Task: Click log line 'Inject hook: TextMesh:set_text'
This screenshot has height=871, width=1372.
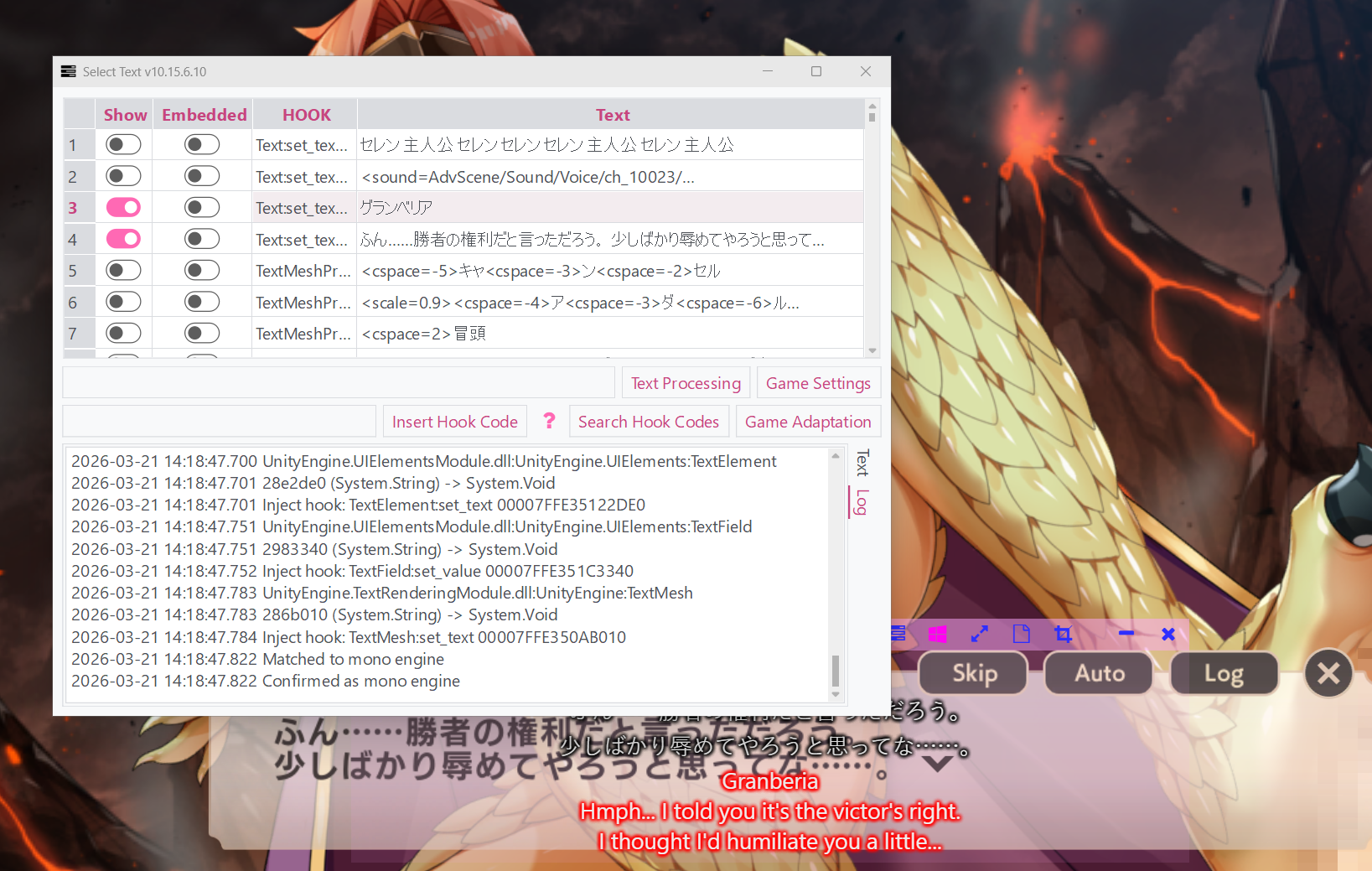Action: (349, 637)
